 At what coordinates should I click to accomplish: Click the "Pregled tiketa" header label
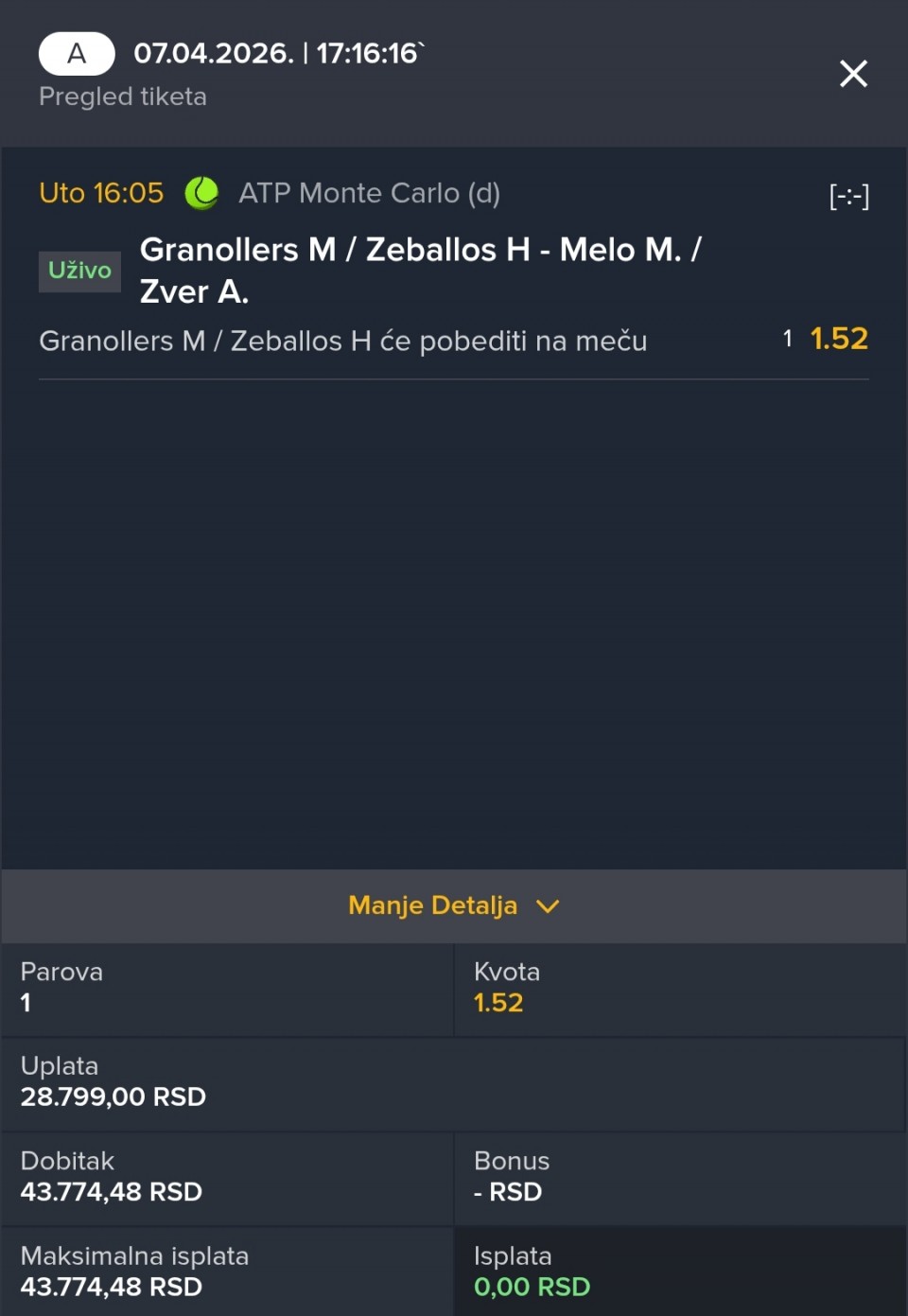[x=122, y=97]
